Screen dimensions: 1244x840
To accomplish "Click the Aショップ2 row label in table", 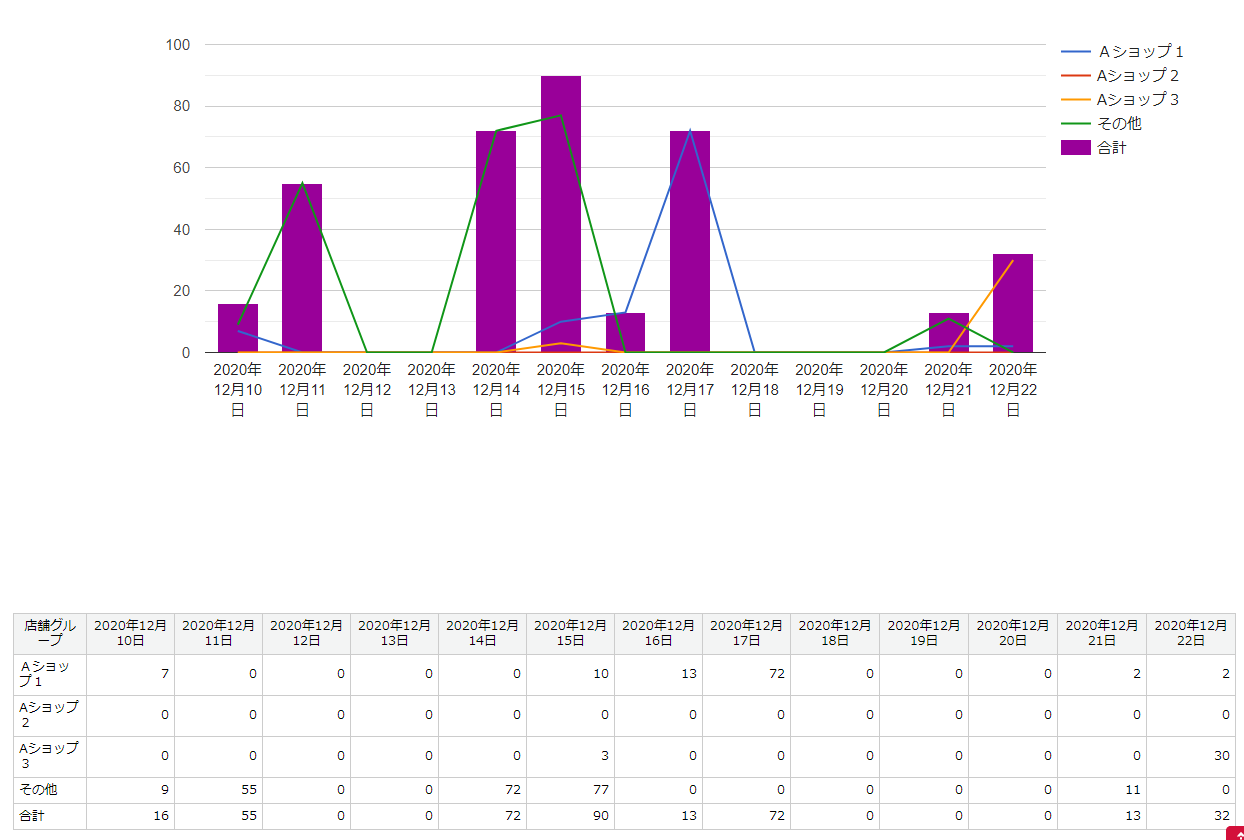I will tap(50, 715).
